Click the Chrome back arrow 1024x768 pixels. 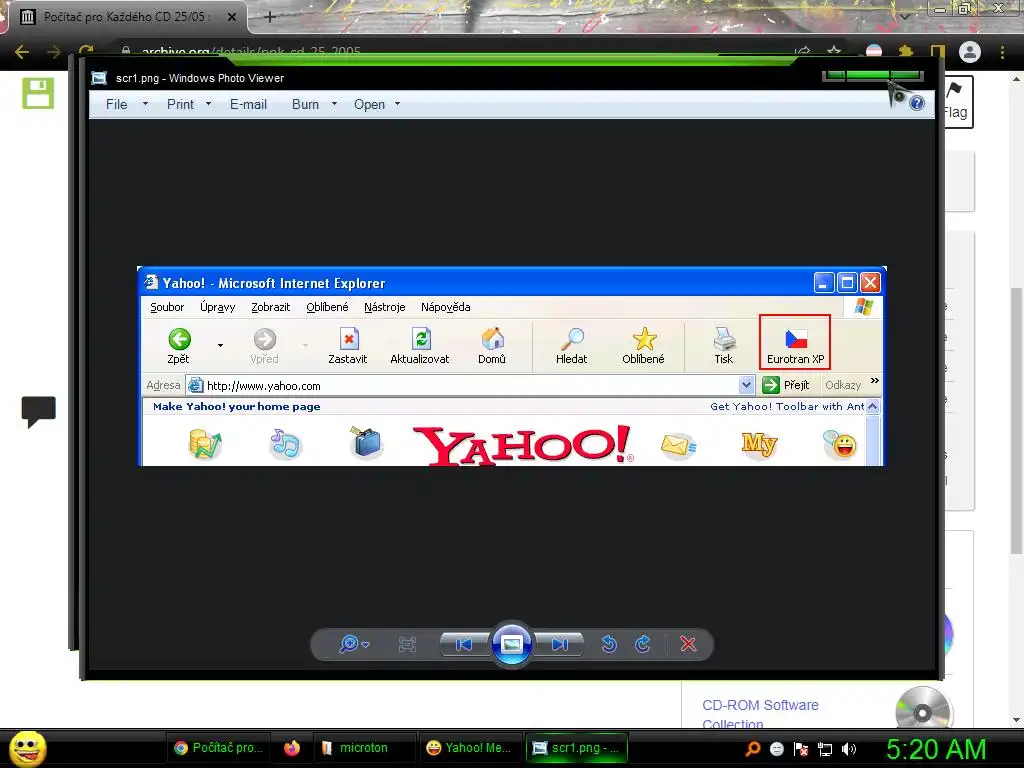(x=22, y=52)
